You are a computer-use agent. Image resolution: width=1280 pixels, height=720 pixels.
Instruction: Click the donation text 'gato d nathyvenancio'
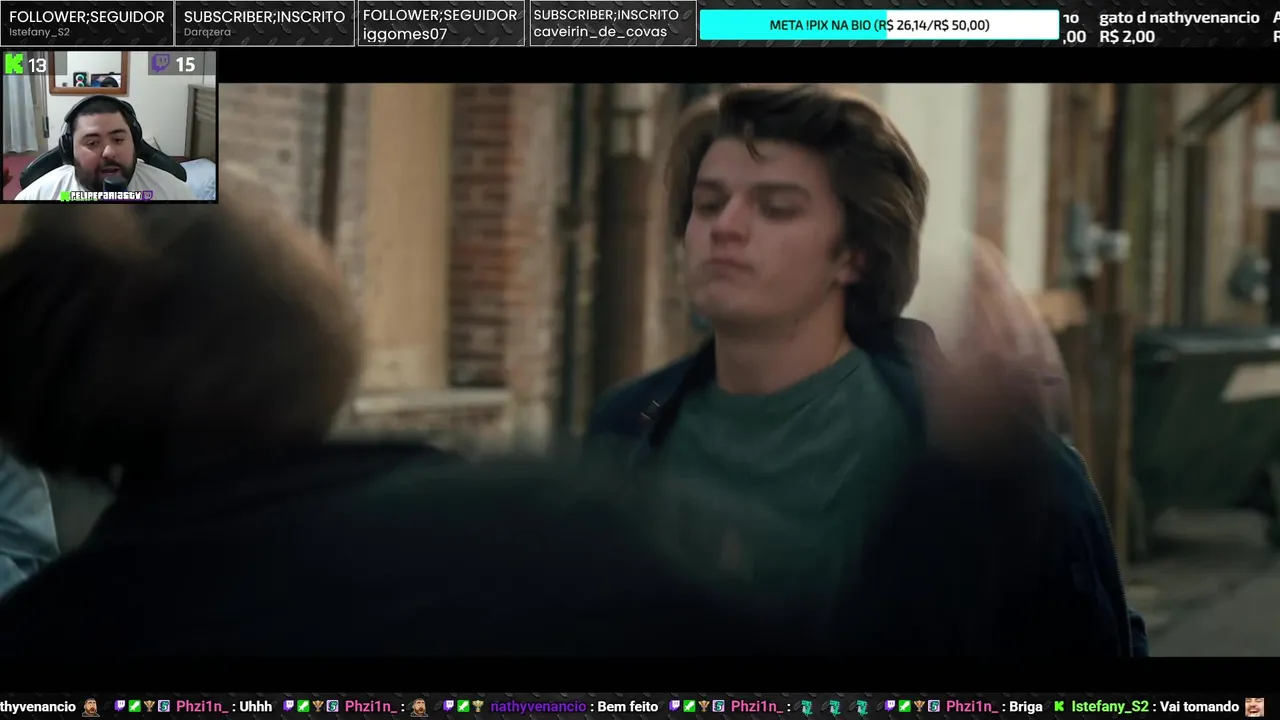[x=1179, y=18]
